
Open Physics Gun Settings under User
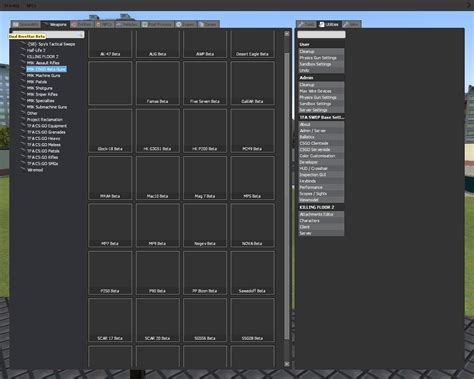(x=321, y=58)
